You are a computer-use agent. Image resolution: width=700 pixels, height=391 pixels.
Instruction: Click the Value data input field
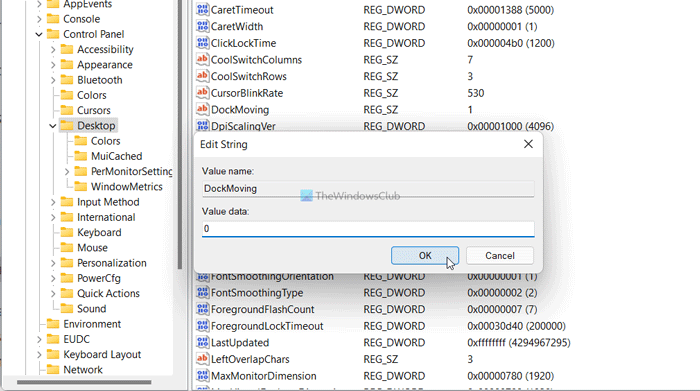(x=368, y=229)
